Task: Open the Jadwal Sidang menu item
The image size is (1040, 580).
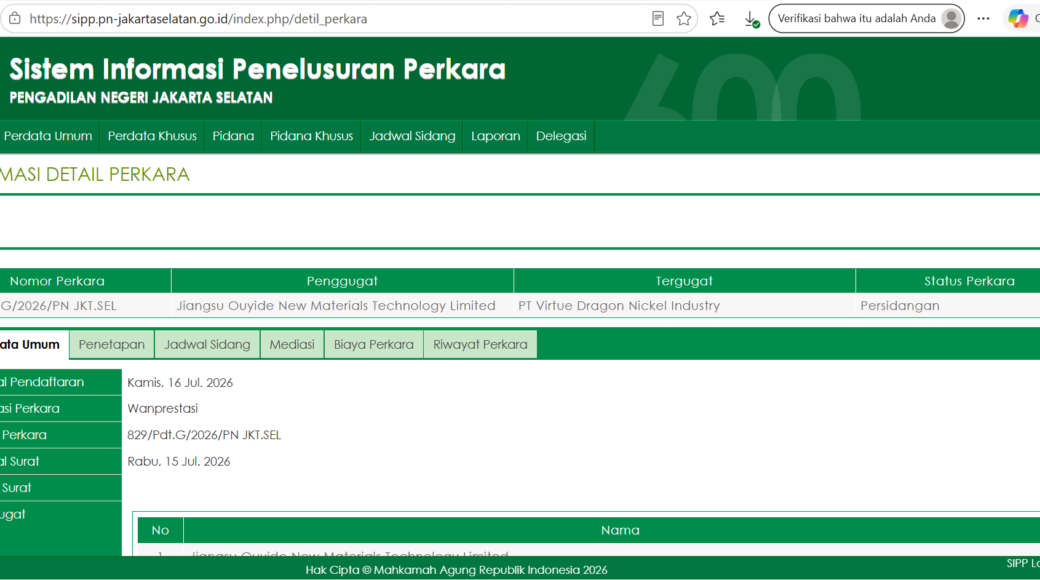Action: (412, 136)
